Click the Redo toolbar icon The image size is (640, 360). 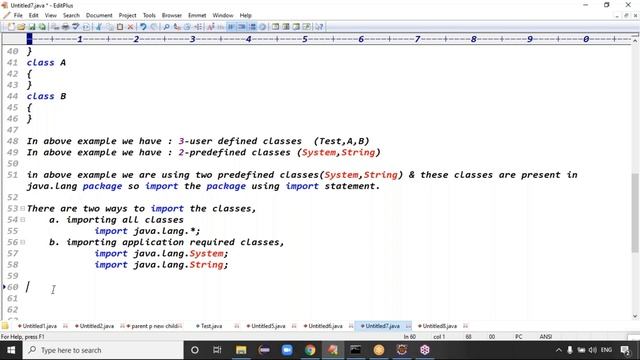click(x=154, y=27)
